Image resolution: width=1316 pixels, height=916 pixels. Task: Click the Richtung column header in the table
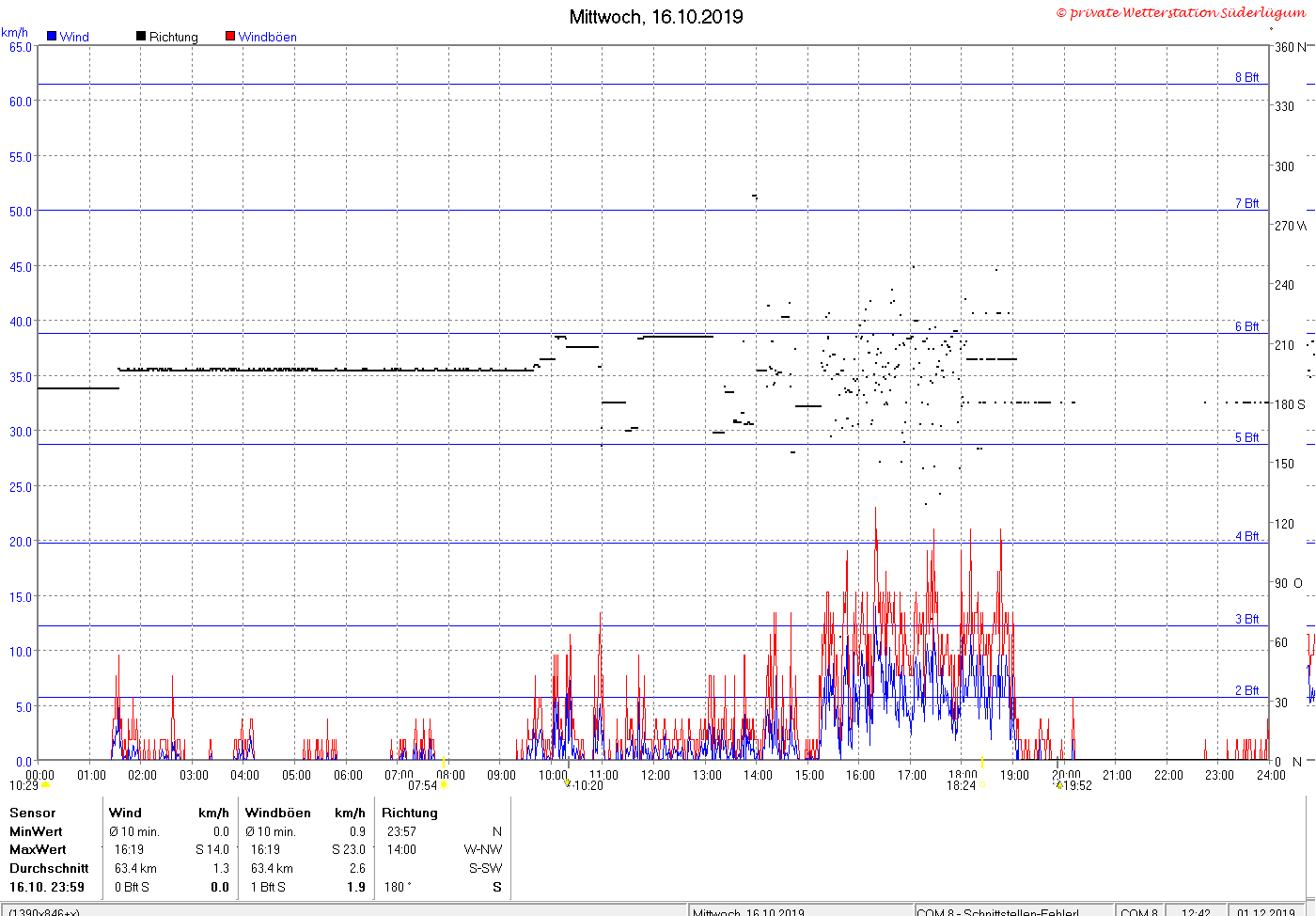(410, 813)
